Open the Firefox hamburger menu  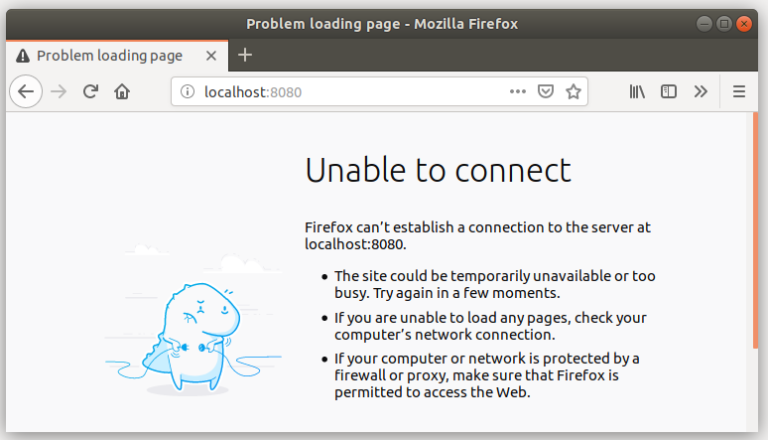click(739, 92)
